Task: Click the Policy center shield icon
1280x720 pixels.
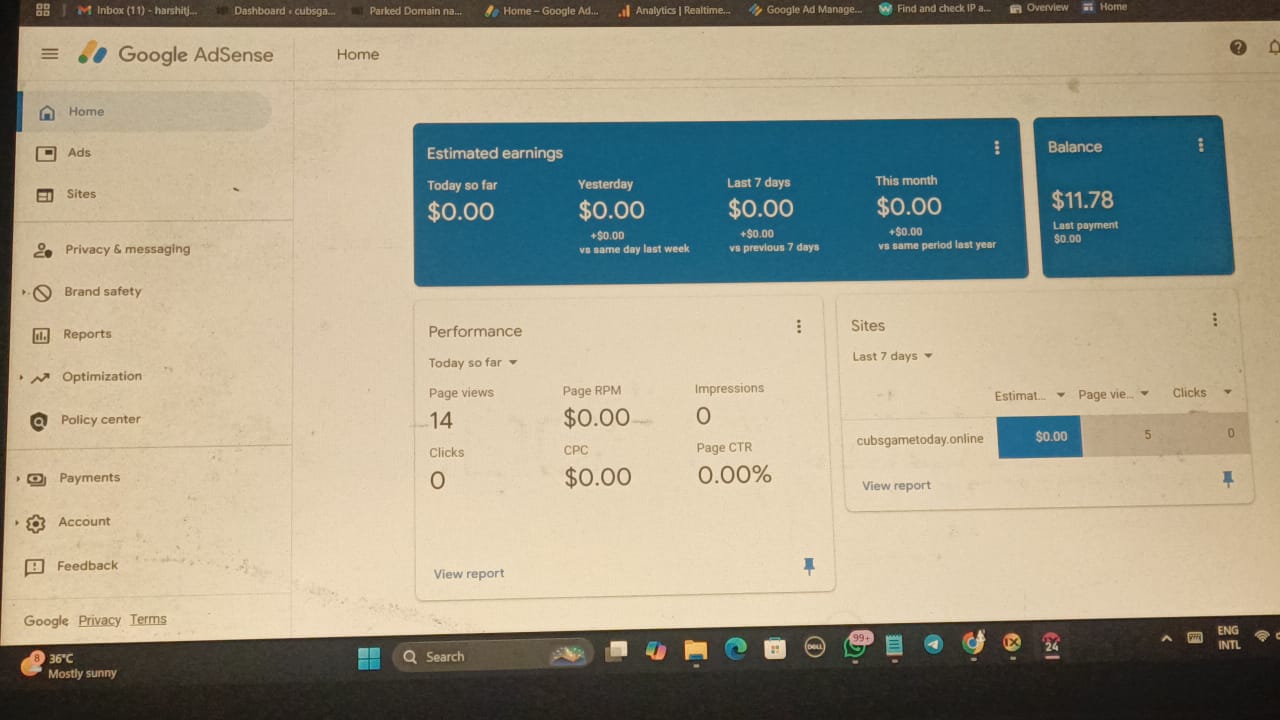Action: [x=39, y=421]
